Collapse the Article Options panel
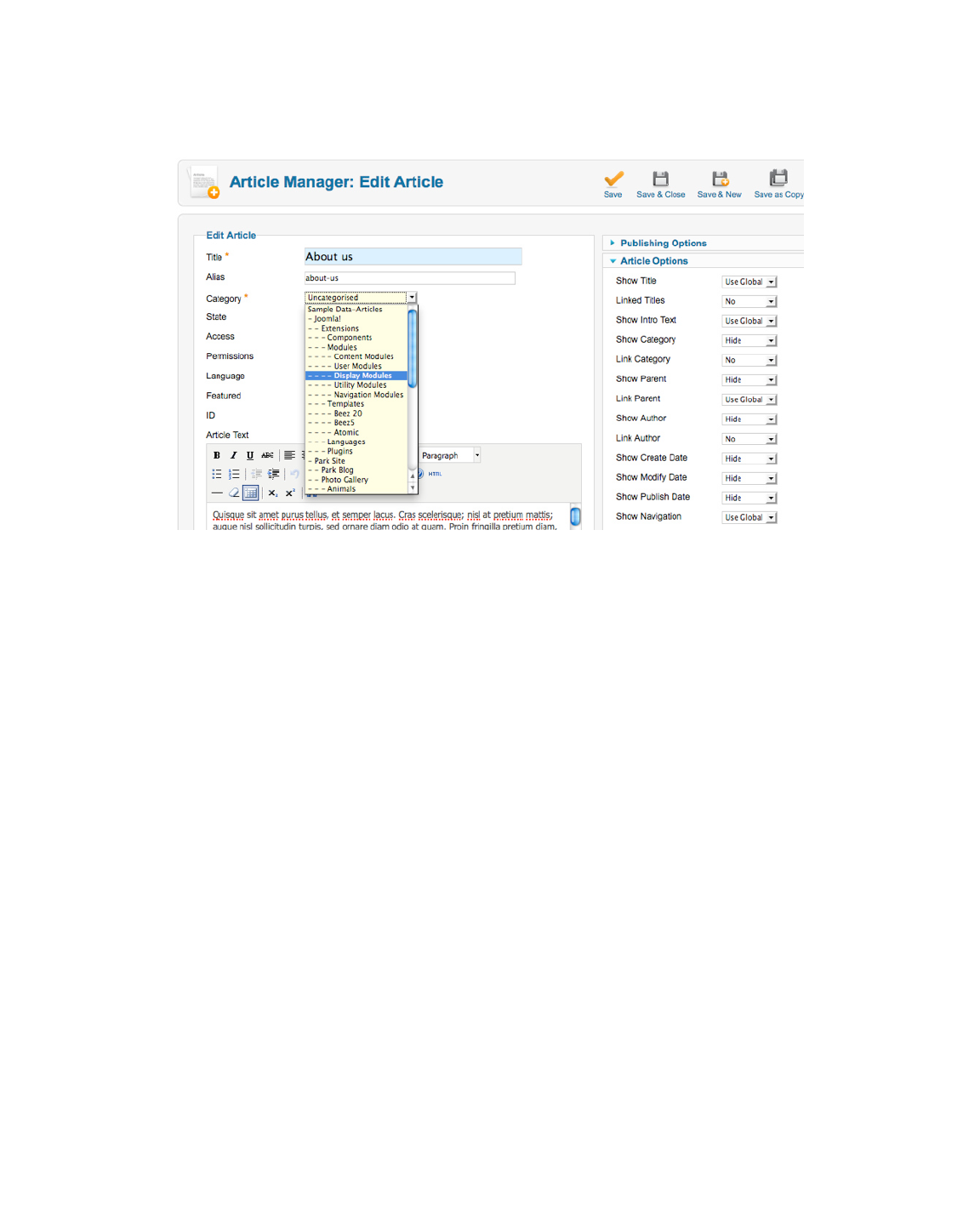This screenshot has width=980, height=1225. [653, 261]
